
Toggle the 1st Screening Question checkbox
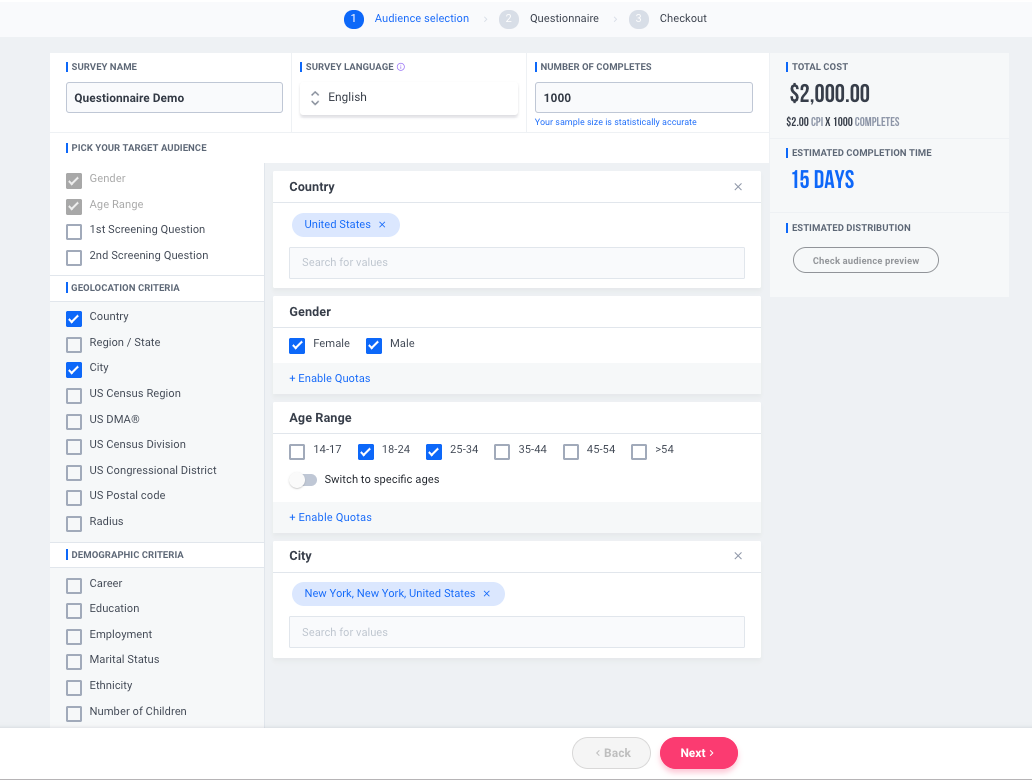(74, 232)
